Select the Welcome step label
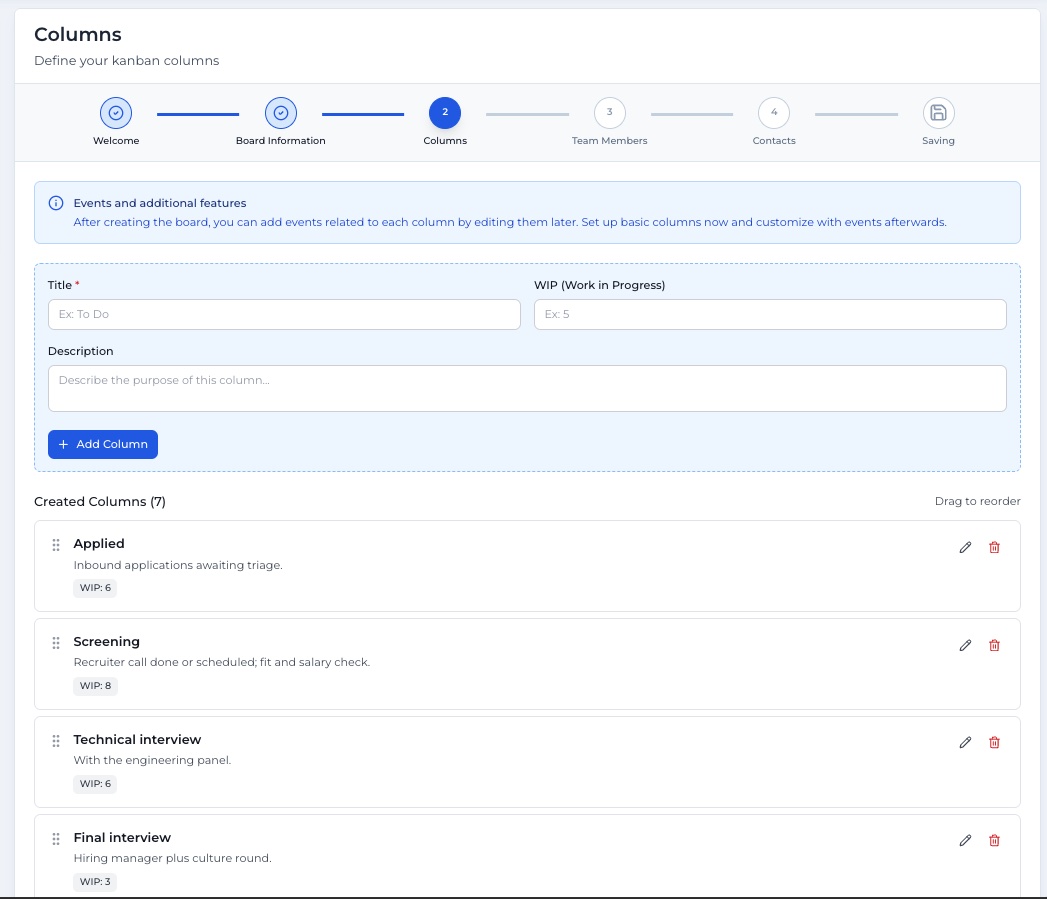Viewport: 1047px width, 899px height. point(116,141)
